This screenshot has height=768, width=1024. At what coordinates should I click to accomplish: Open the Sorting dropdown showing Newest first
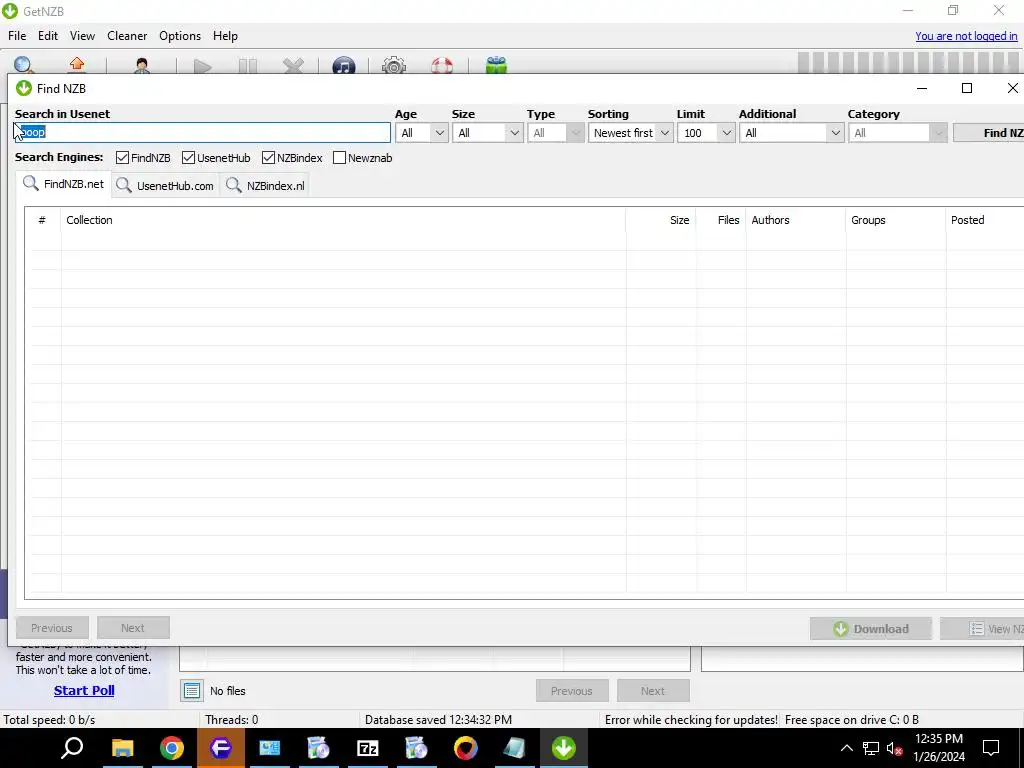coord(630,133)
